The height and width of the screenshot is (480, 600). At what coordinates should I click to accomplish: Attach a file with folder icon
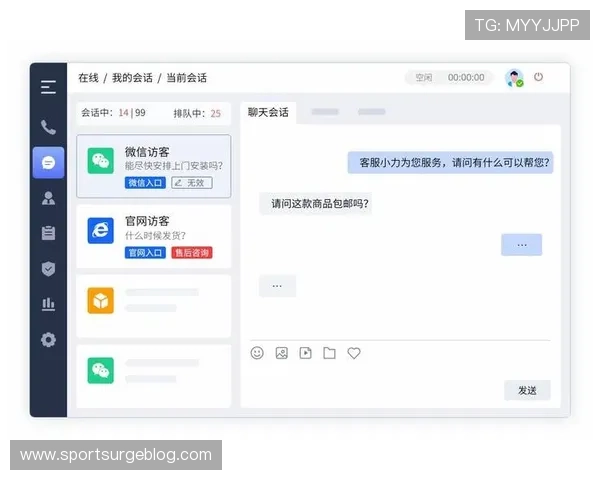(x=329, y=353)
